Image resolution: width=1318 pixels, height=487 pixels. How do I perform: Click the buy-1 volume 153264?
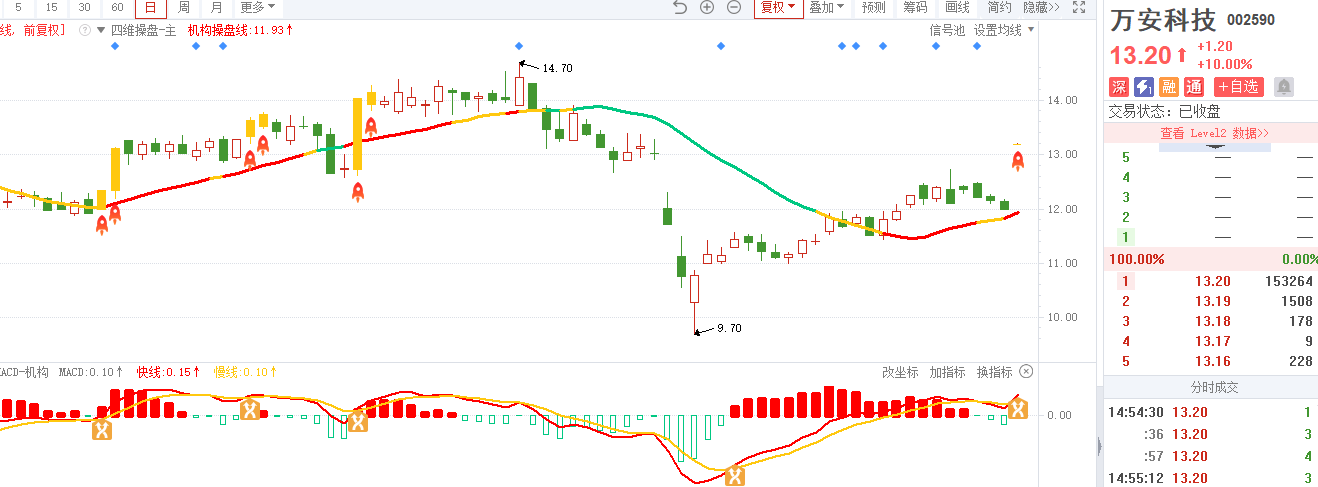coord(1288,281)
